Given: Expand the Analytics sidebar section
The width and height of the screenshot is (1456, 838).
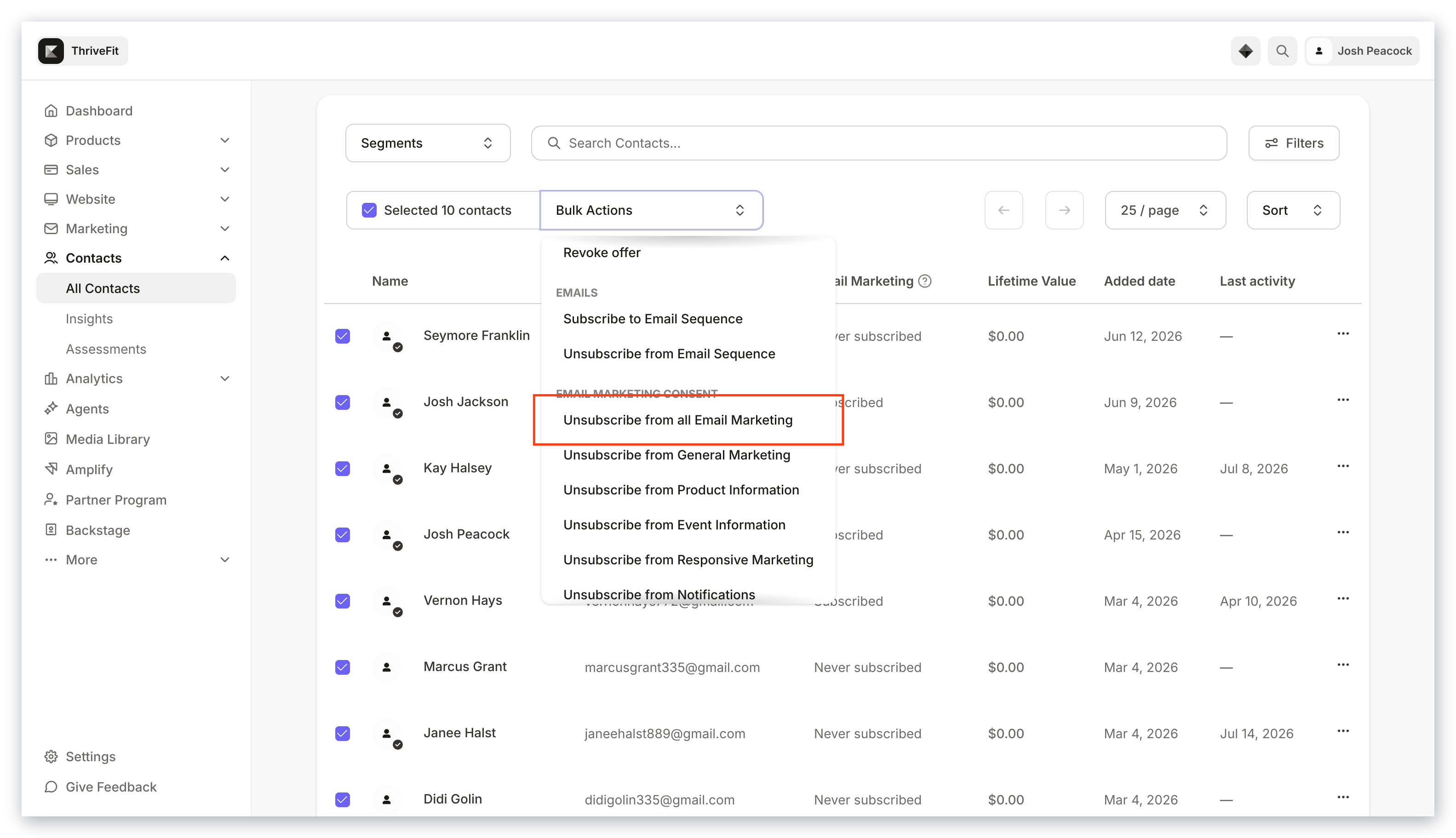Looking at the screenshot, I should click(x=224, y=378).
